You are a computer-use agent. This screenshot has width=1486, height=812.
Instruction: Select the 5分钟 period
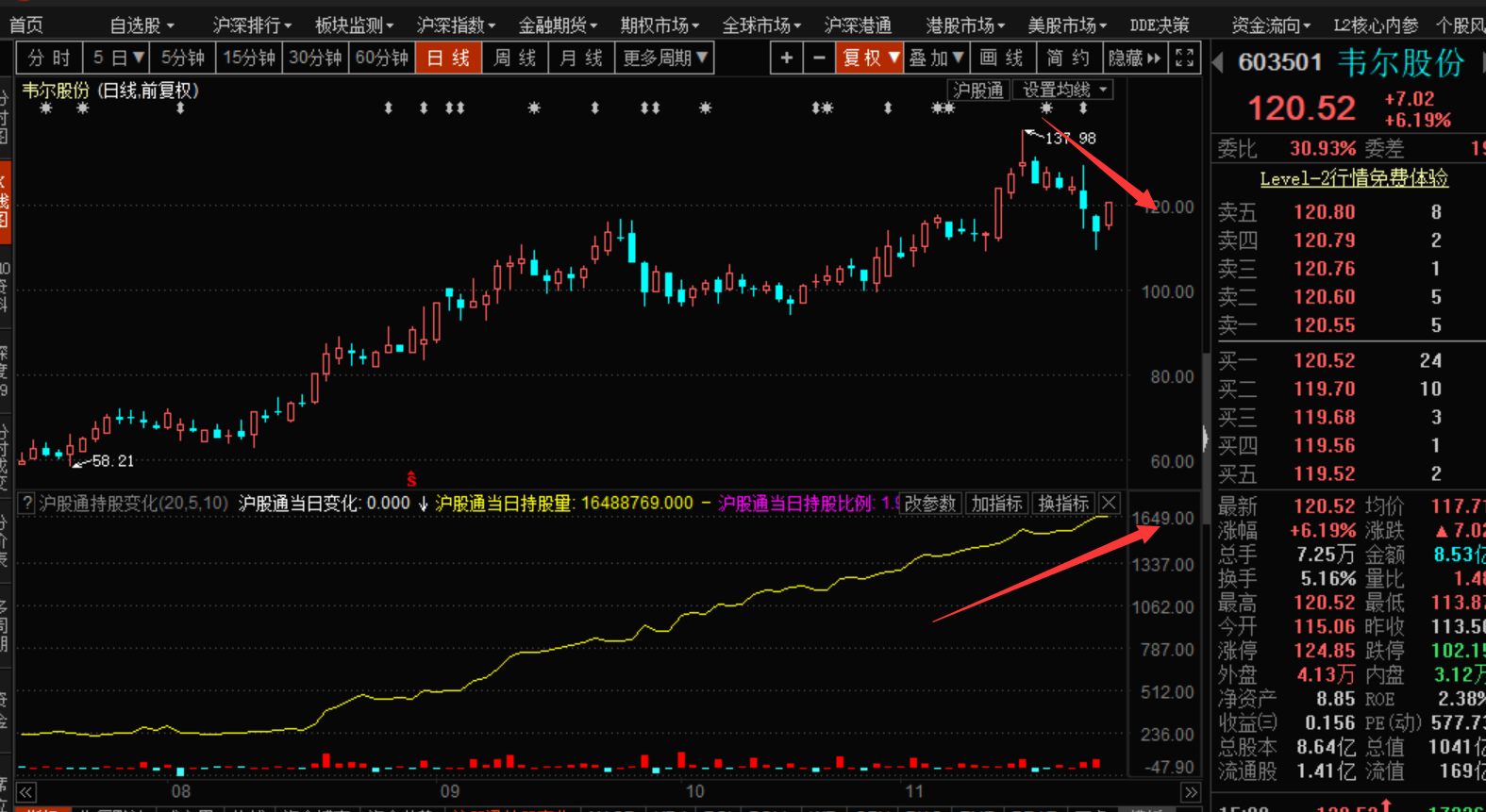(x=182, y=58)
